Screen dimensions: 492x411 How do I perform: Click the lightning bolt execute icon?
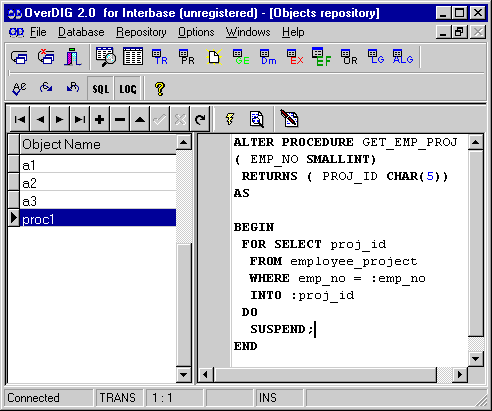pos(230,119)
